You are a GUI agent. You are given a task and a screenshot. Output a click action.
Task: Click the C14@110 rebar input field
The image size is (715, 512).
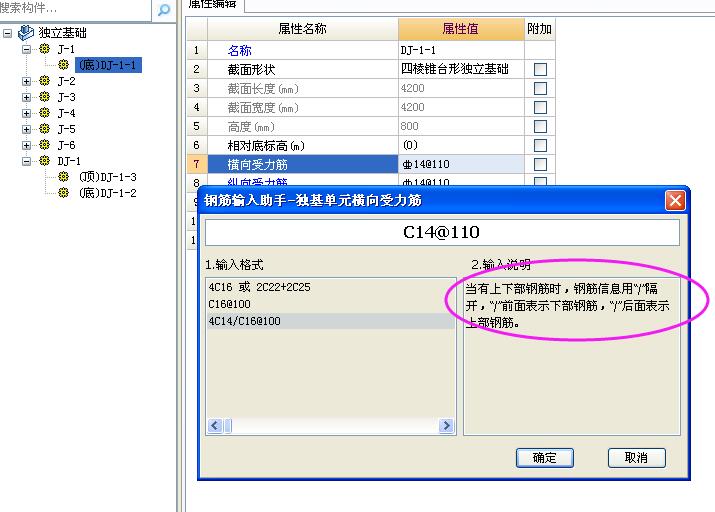tap(442, 233)
